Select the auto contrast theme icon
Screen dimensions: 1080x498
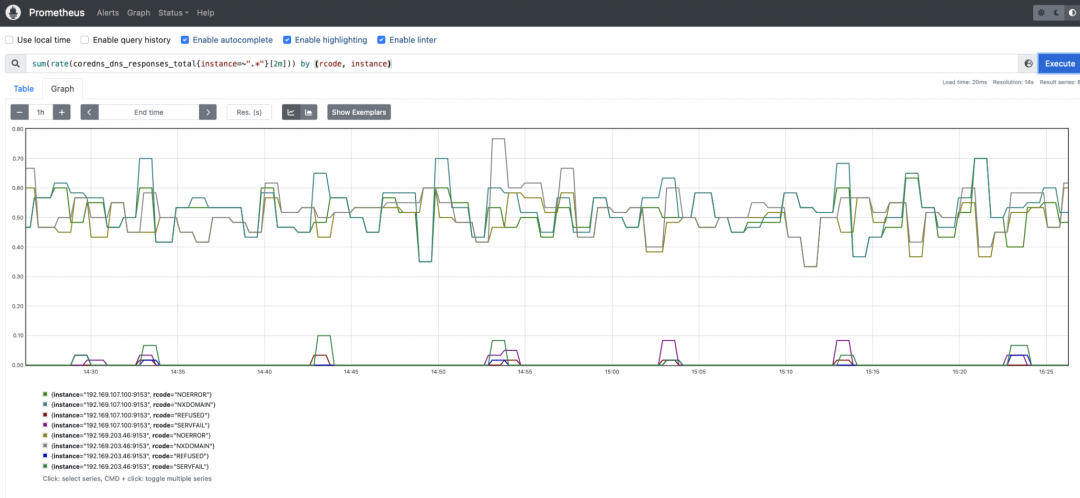coord(1072,13)
